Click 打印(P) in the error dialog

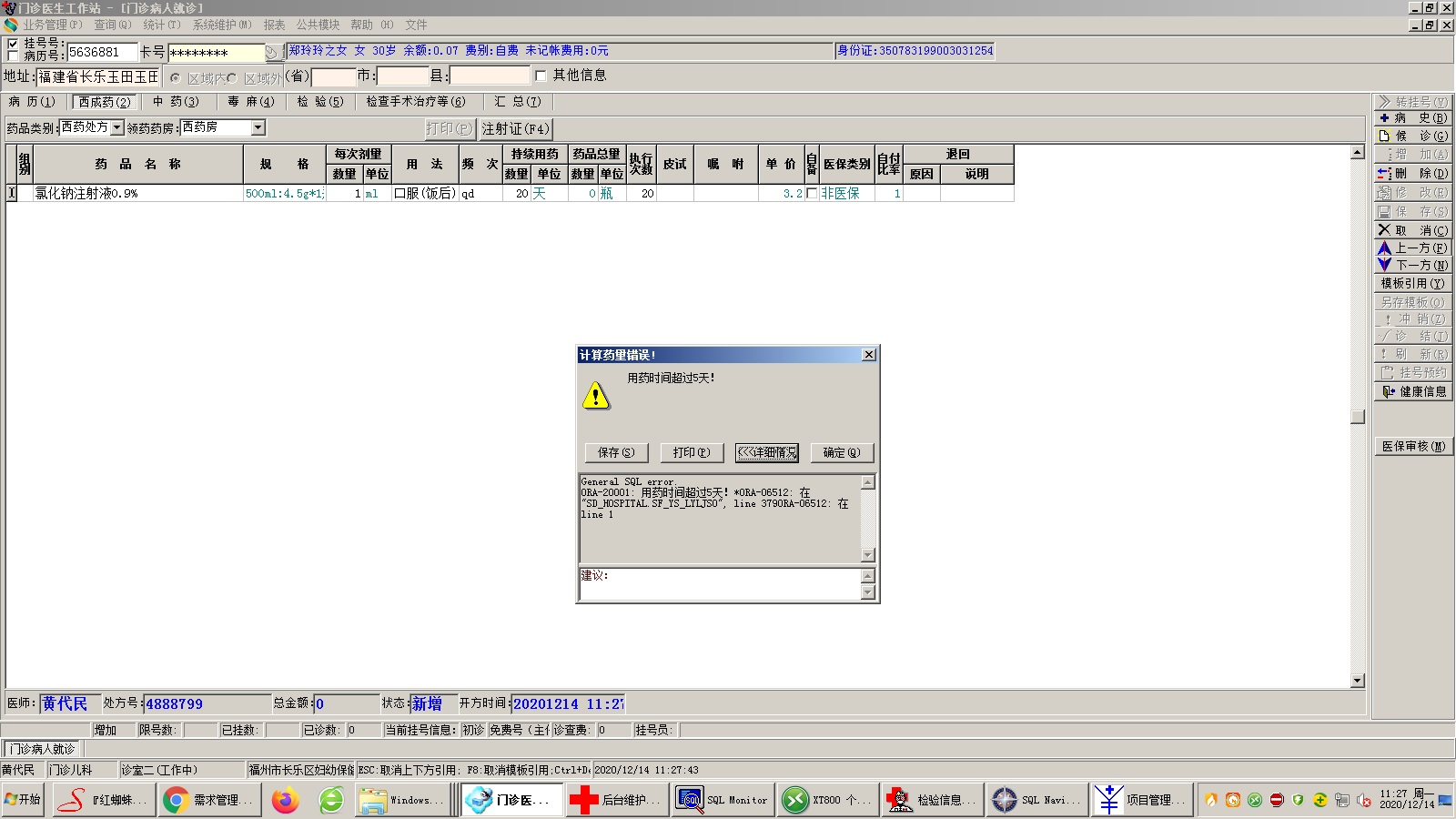click(692, 452)
